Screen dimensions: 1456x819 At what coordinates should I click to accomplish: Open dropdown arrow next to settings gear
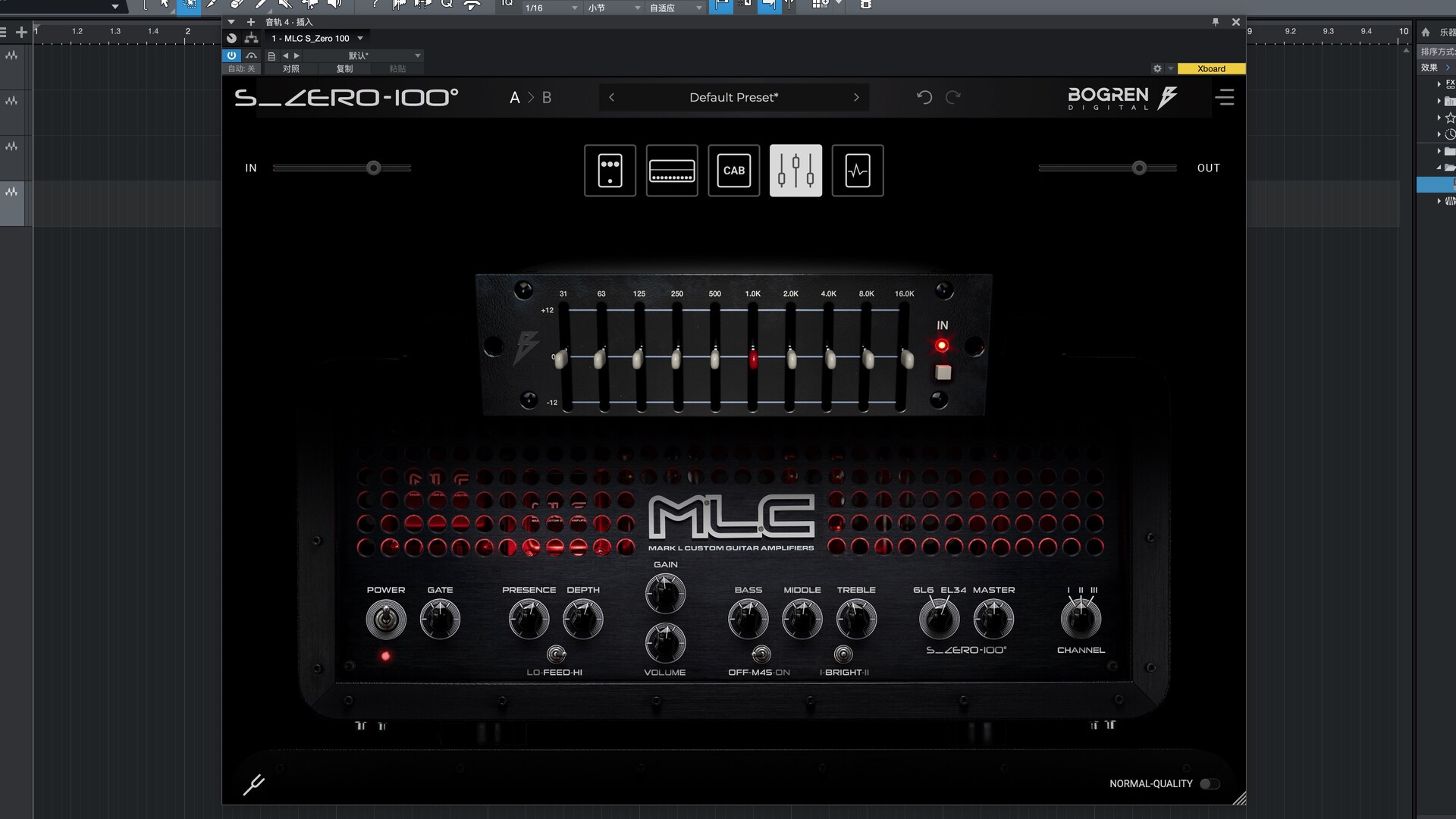click(1171, 68)
